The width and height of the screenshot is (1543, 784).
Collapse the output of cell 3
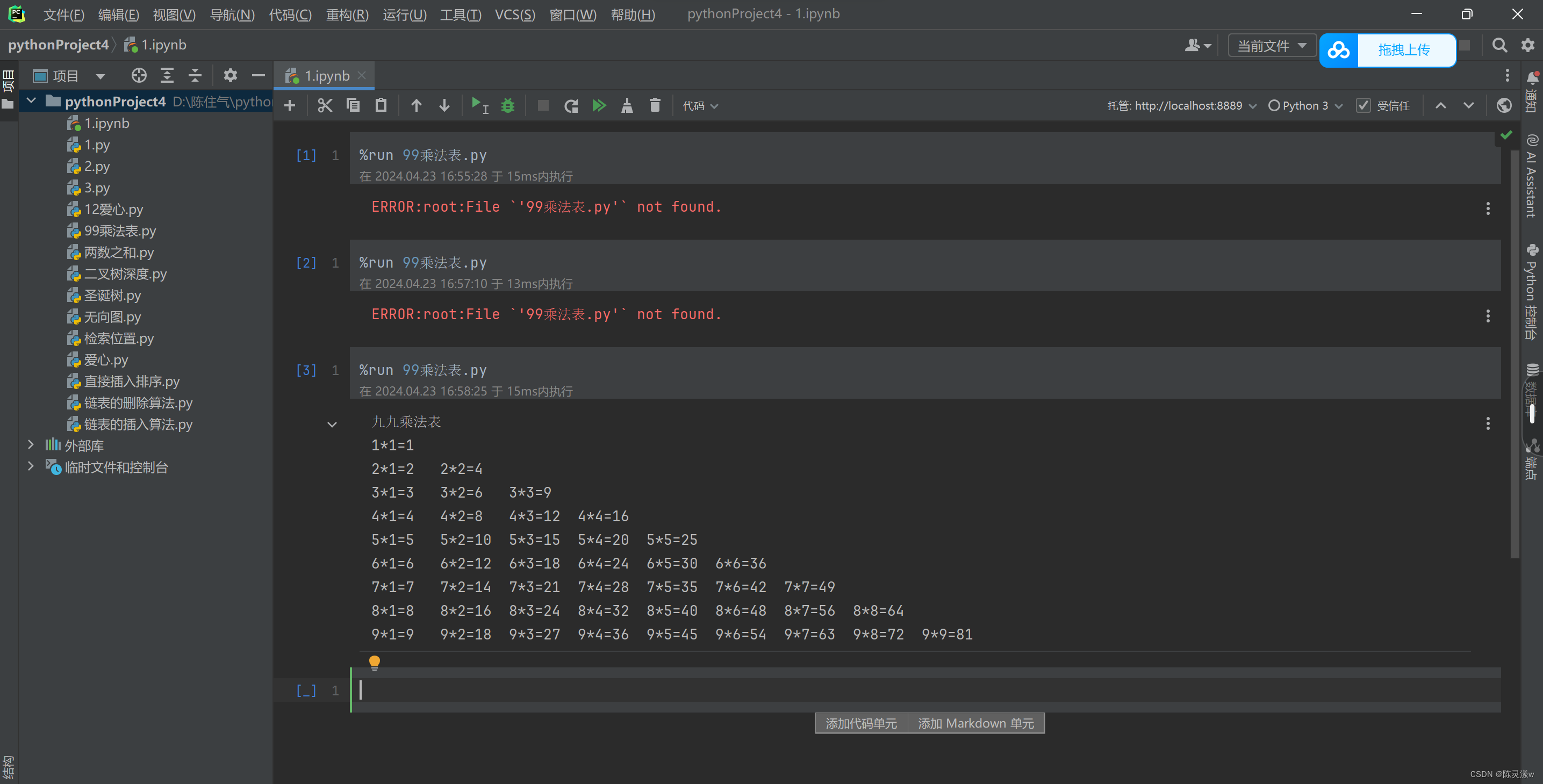point(332,425)
